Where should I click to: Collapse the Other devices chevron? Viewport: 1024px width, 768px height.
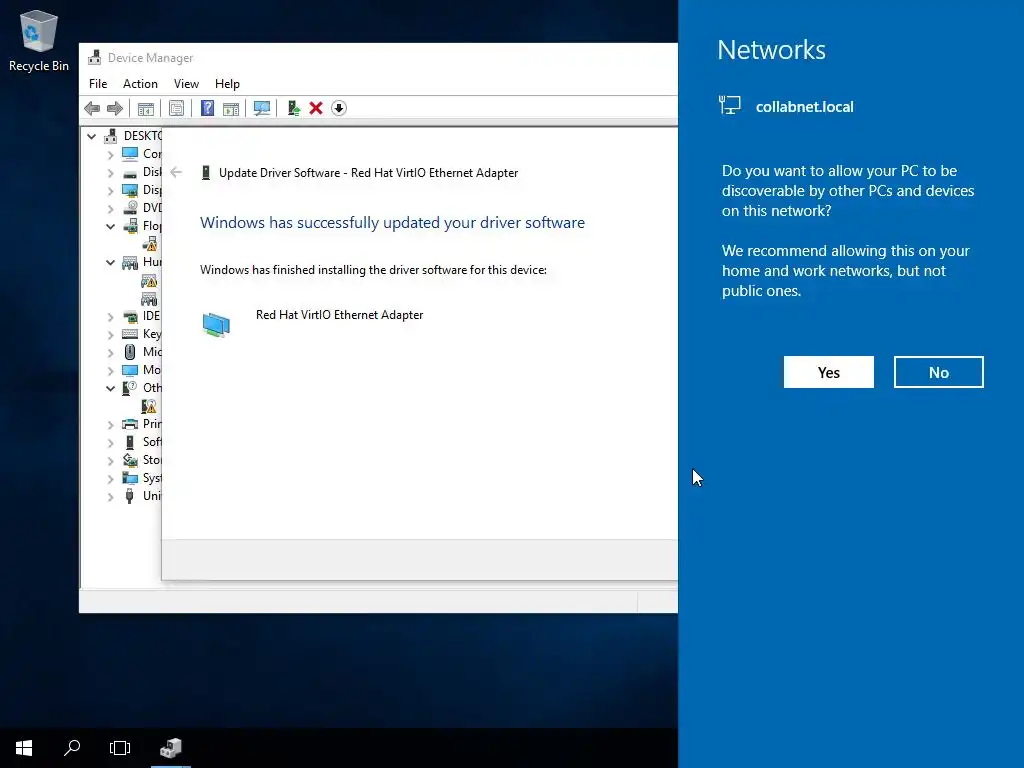point(110,389)
